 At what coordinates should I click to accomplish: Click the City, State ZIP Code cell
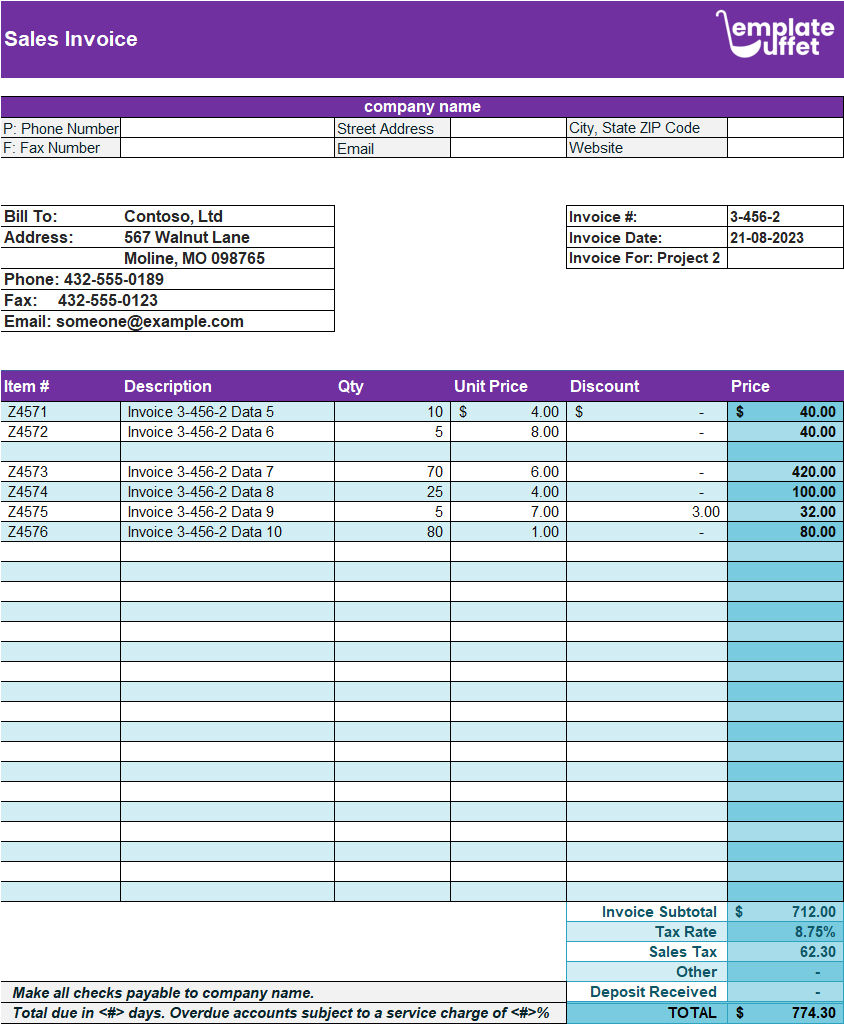tap(643, 128)
